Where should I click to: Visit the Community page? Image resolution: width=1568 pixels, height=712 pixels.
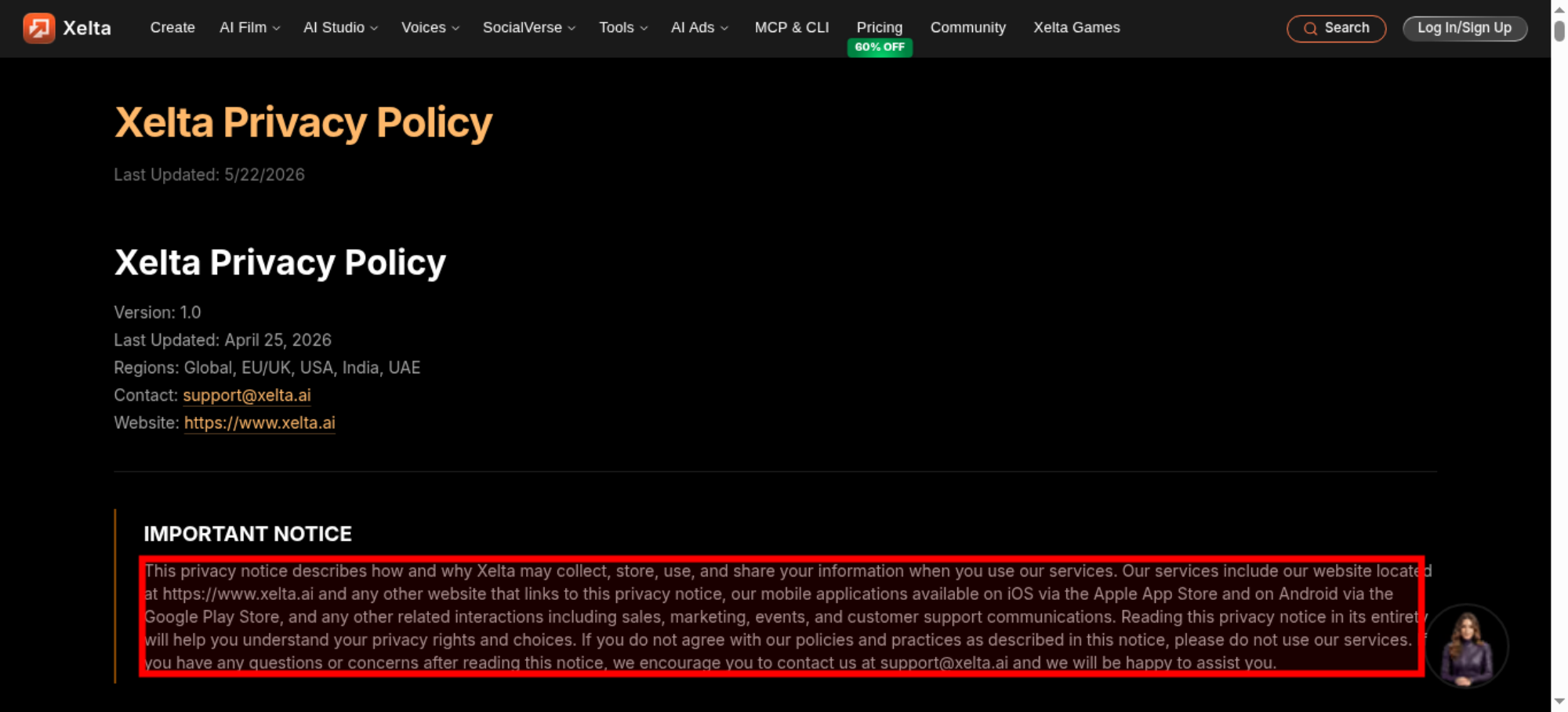tap(968, 27)
